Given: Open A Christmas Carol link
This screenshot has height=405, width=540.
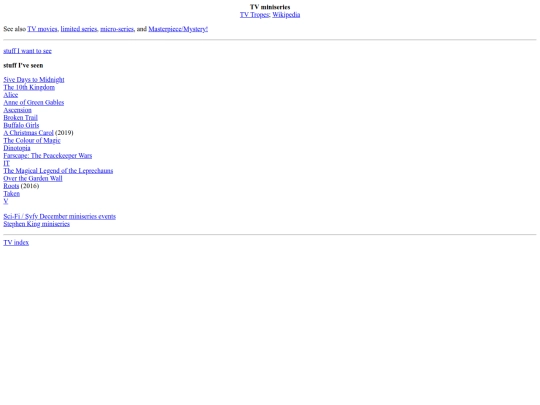Looking at the screenshot, I should click(29, 133).
